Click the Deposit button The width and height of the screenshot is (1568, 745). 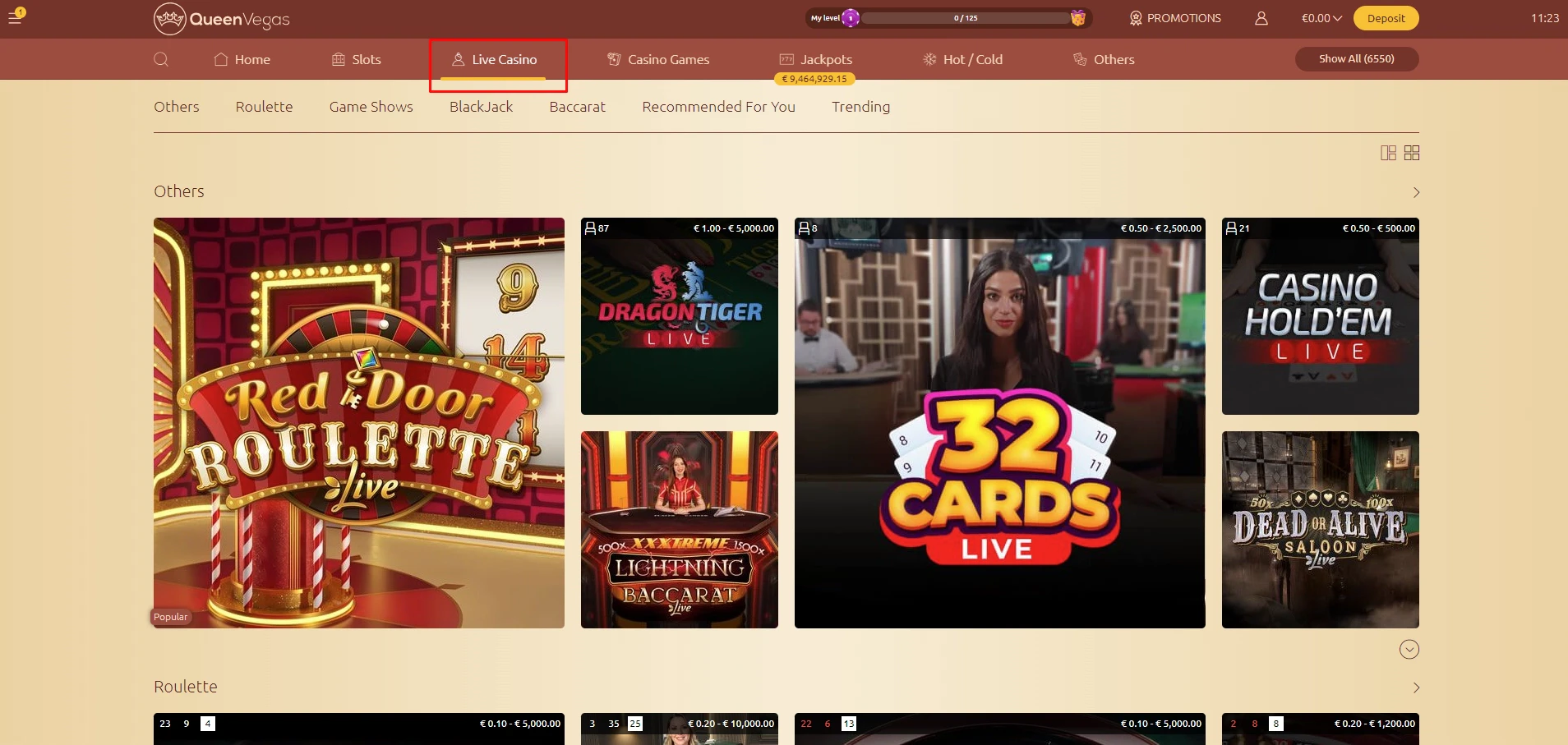(1386, 18)
